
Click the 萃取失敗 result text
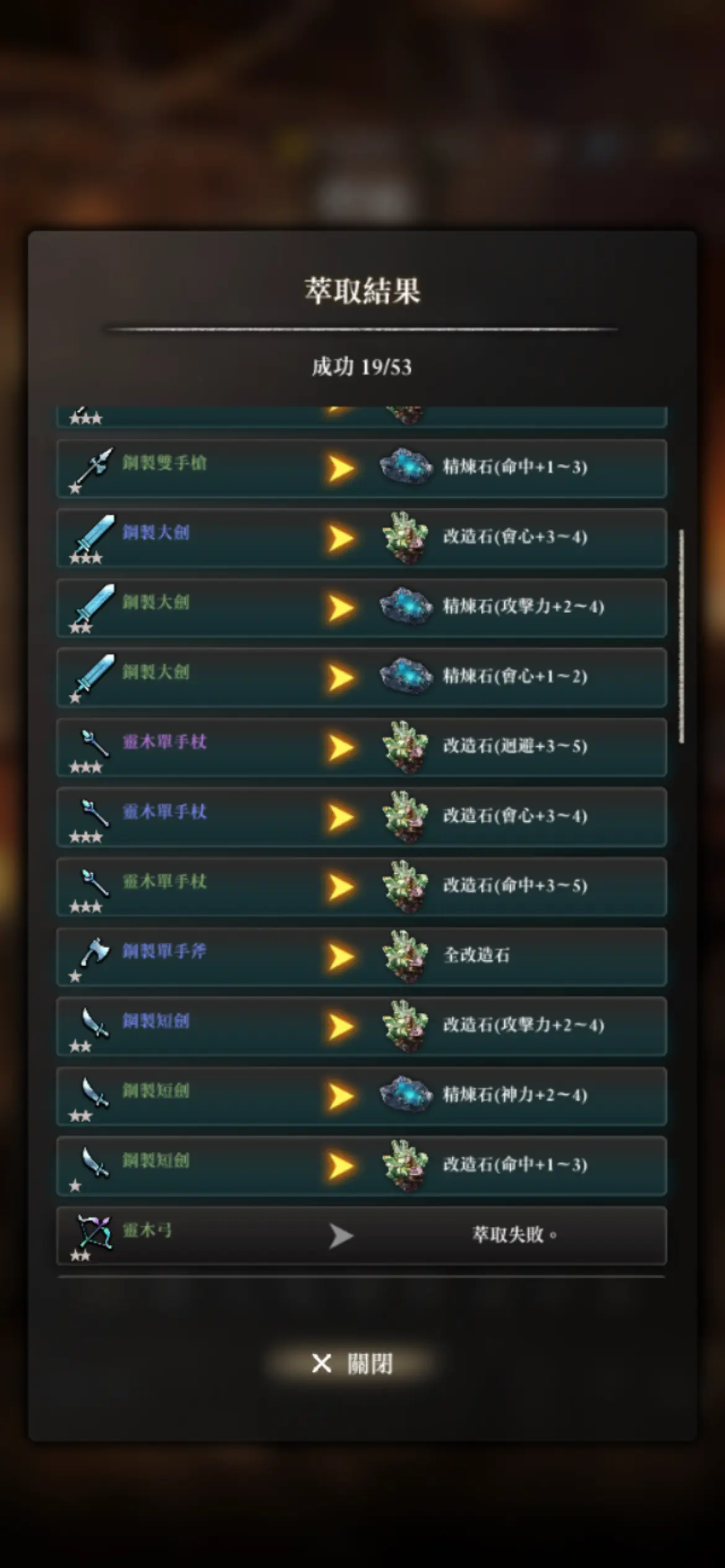(514, 1235)
